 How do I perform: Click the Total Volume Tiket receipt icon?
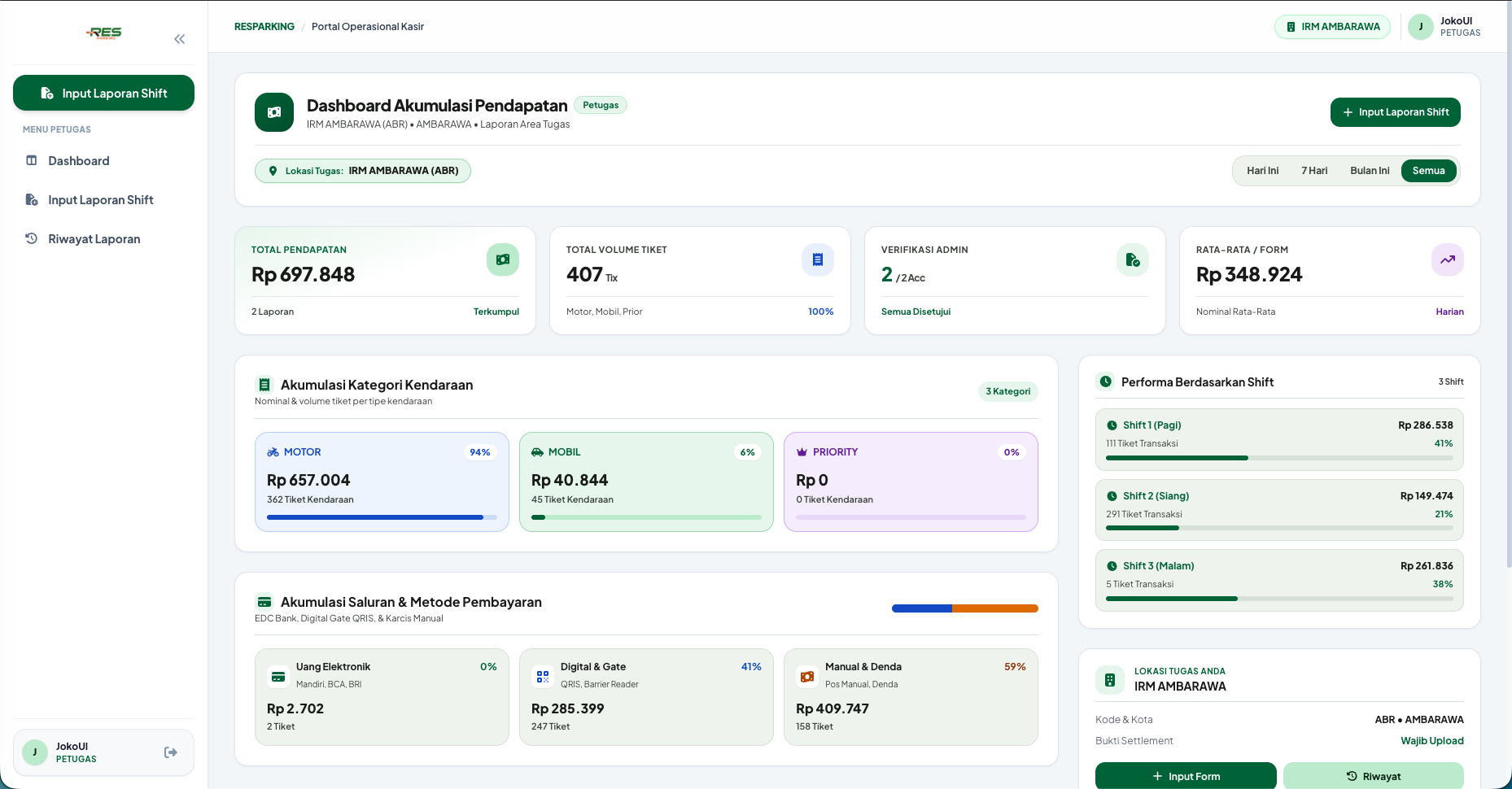pyautogui.click(x=818, y=259)
